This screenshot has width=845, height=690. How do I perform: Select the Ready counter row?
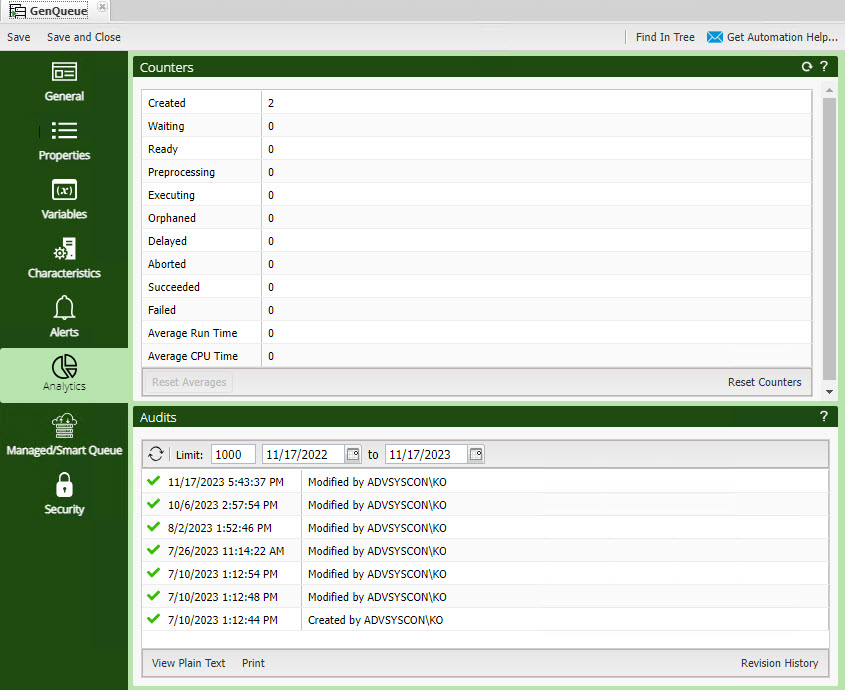coord(476,149)
